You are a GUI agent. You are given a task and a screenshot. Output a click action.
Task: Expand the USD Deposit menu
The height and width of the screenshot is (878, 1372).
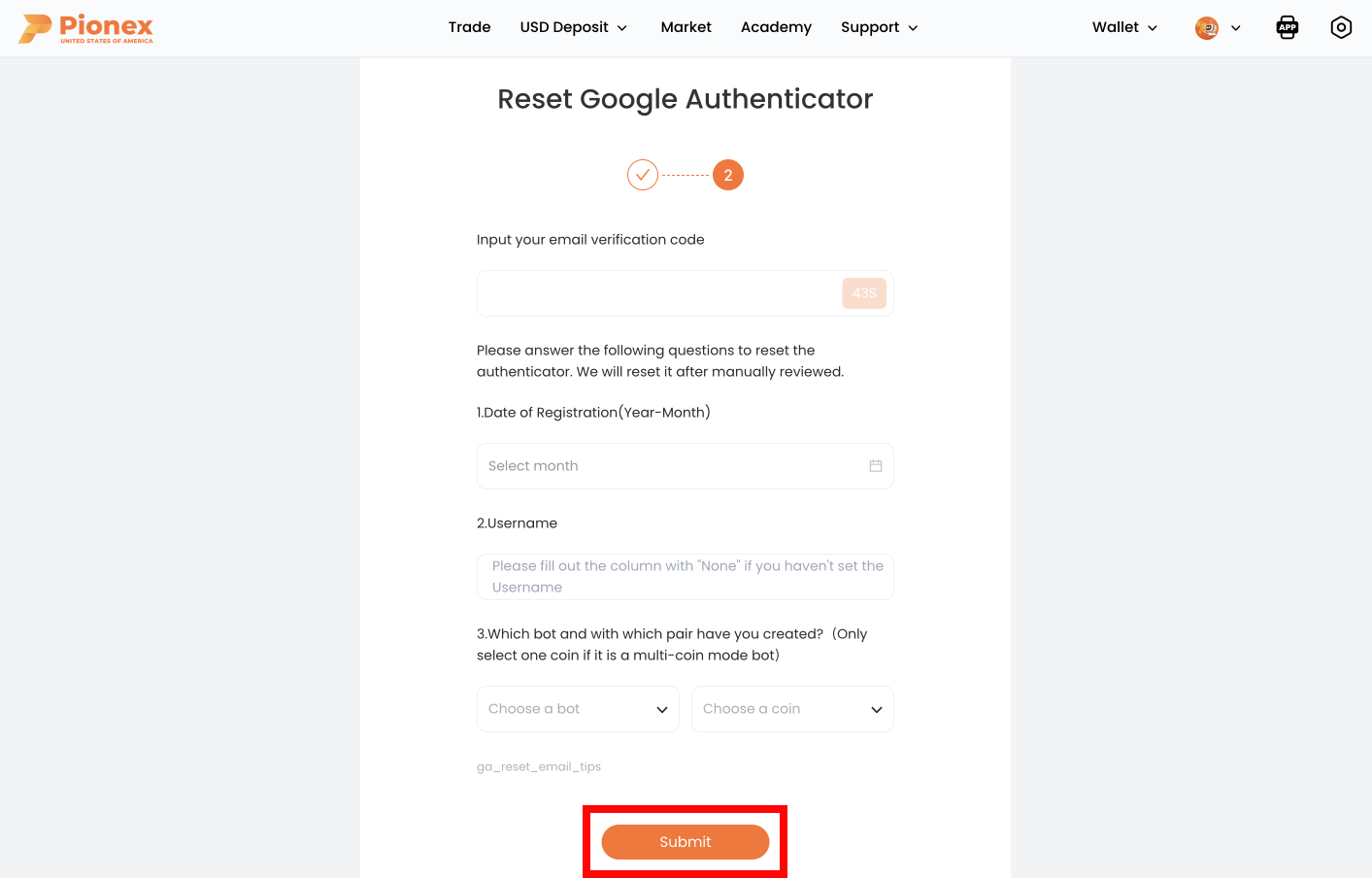click(573, 27)
